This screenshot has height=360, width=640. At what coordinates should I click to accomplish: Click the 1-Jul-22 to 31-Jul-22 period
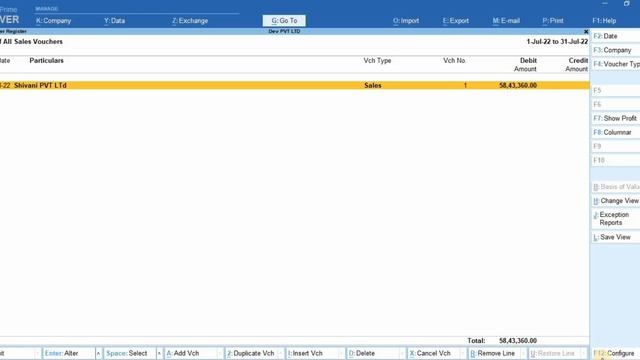(x=557, y=42)
